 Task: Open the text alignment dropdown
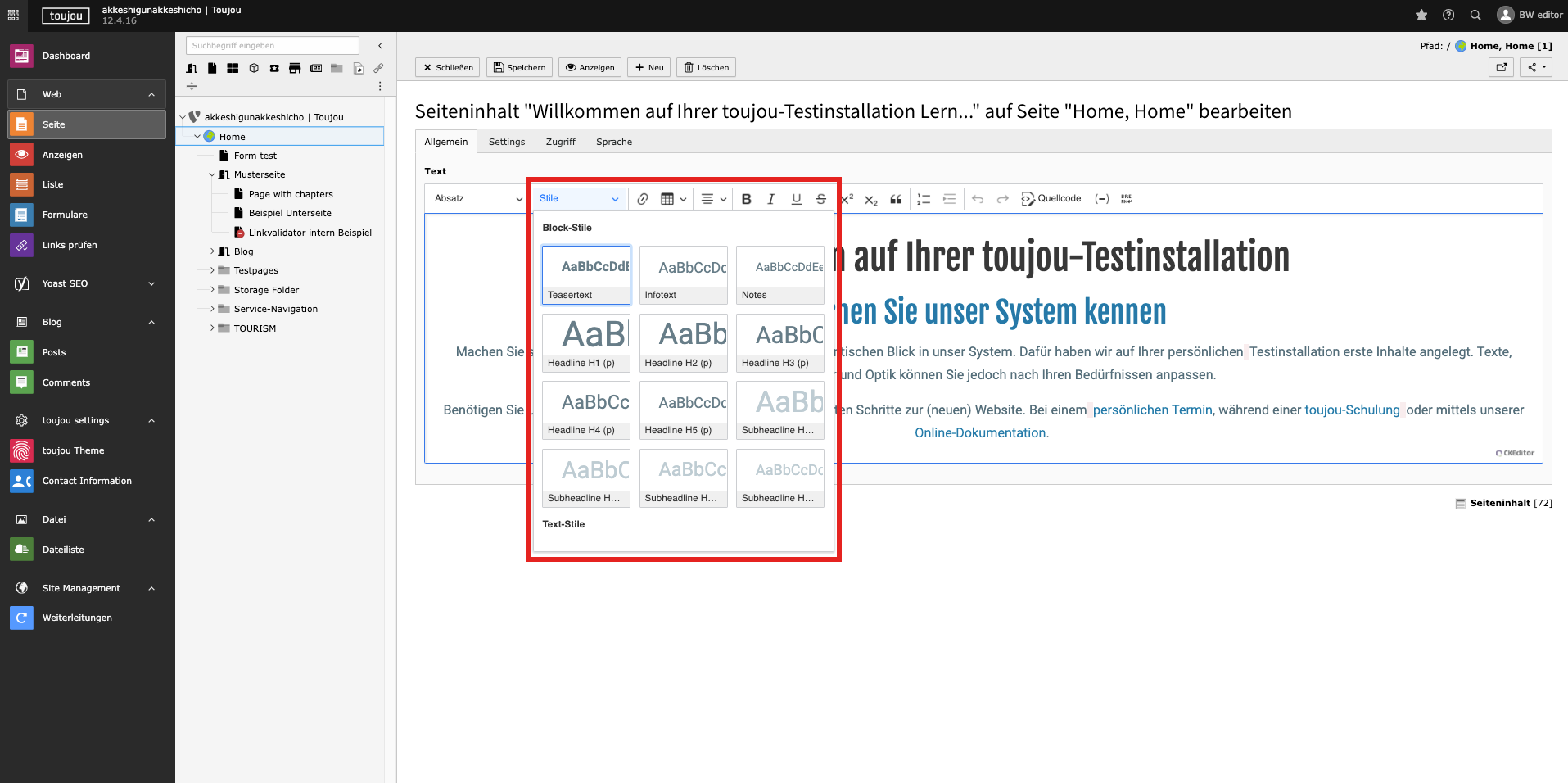pos(714,198)
